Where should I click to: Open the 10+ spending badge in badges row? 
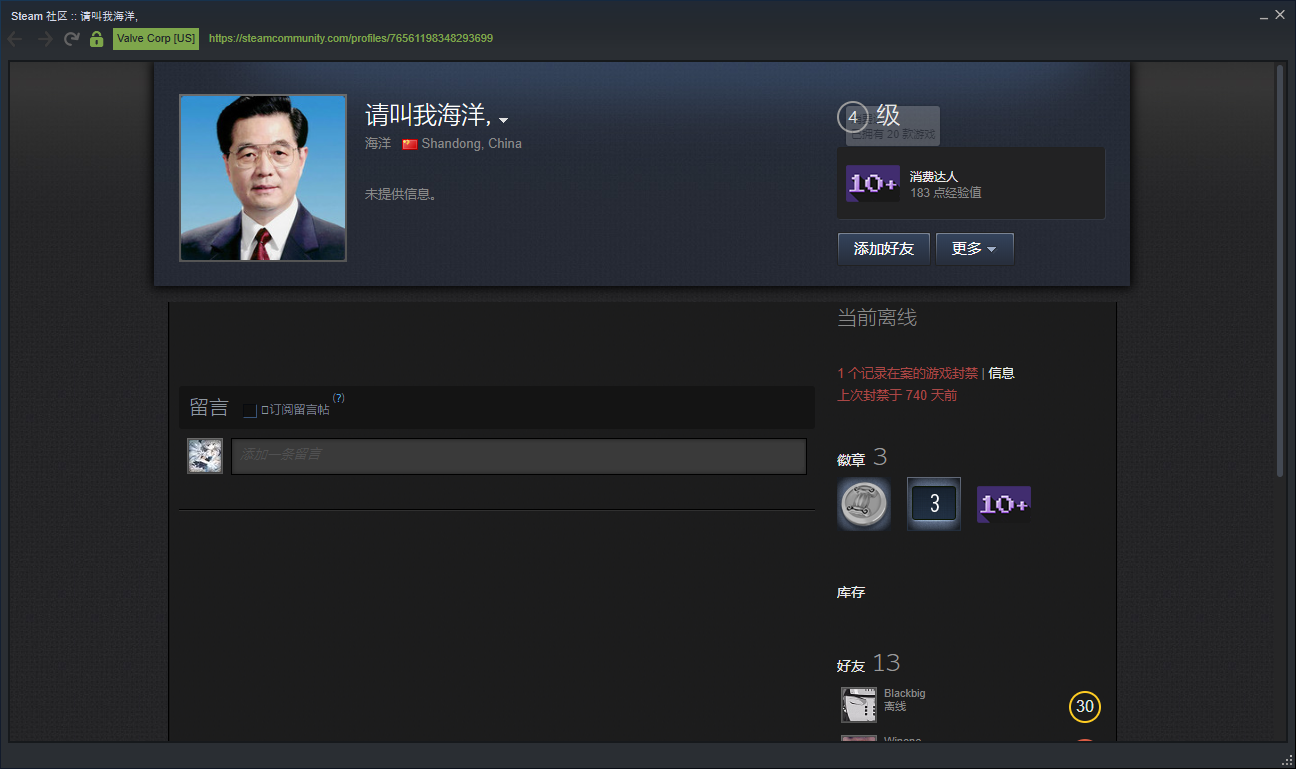(x=1003, y=503)
